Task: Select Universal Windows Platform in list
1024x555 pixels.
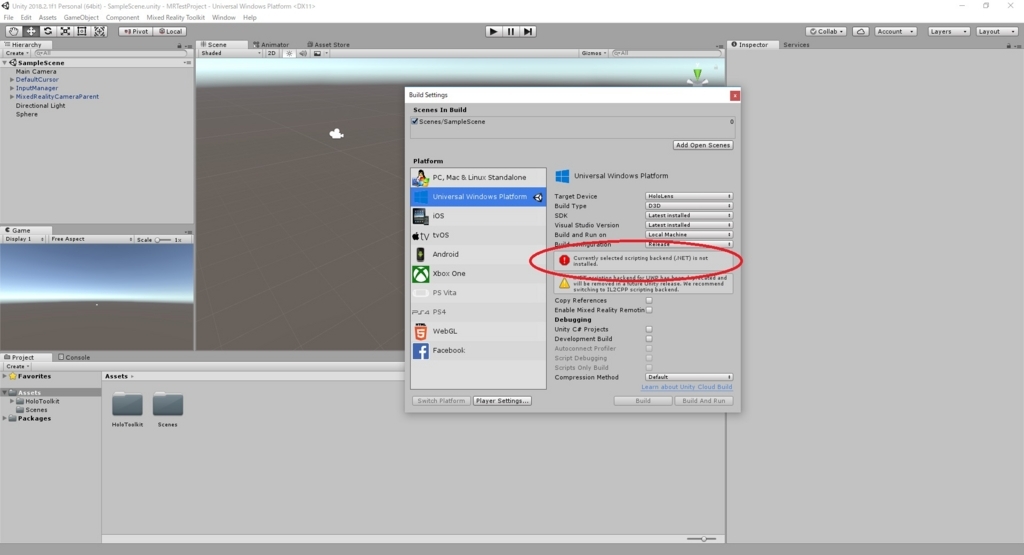Action: tap(478, 197)
